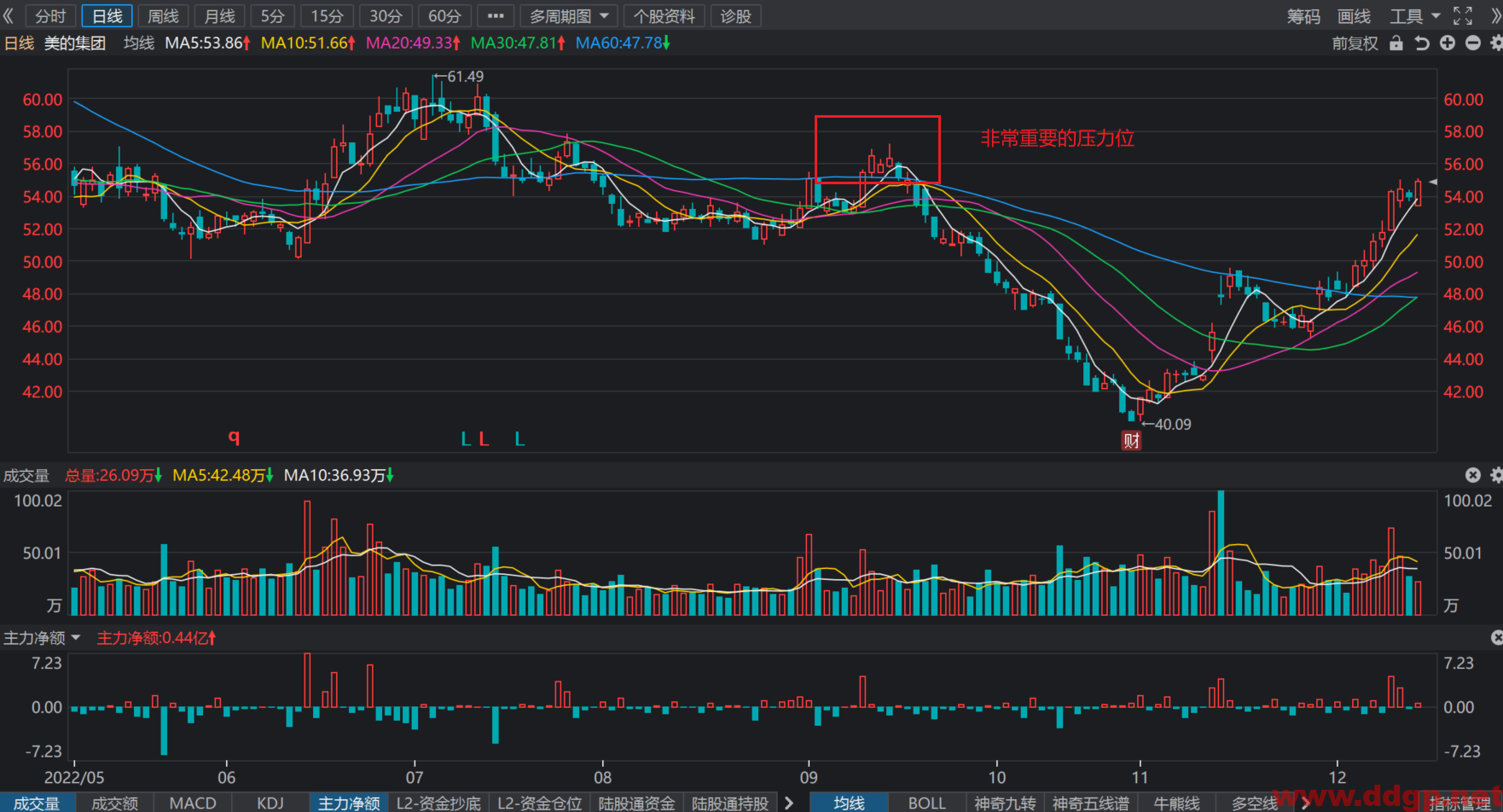This screenshot has width=1503, height=812.
Task: Zoom out chart with minus circle icon
Action: pyautogui.click(x=1473, y=43)
